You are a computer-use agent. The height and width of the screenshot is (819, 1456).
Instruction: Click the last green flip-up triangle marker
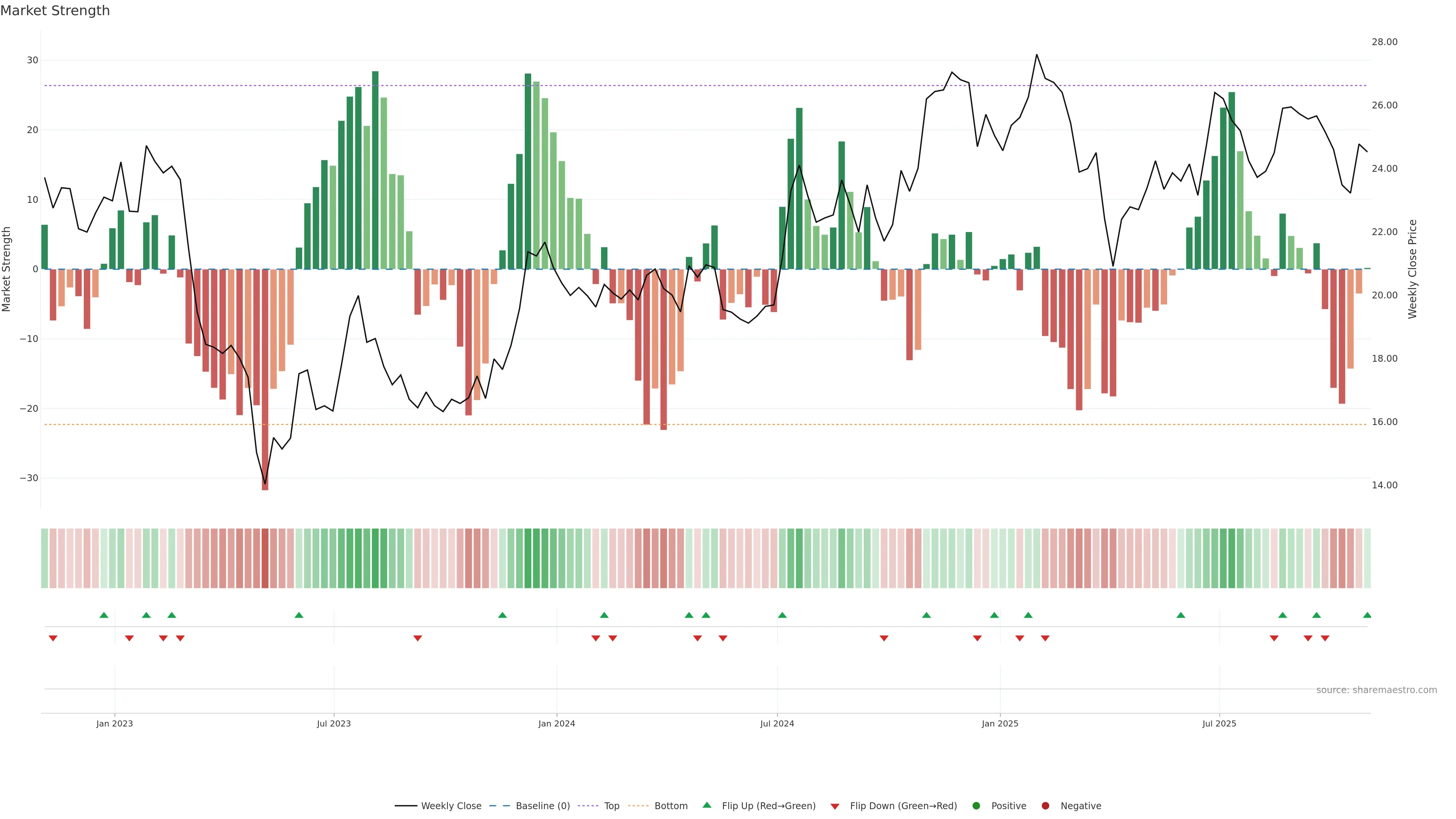coord(1367,615)
